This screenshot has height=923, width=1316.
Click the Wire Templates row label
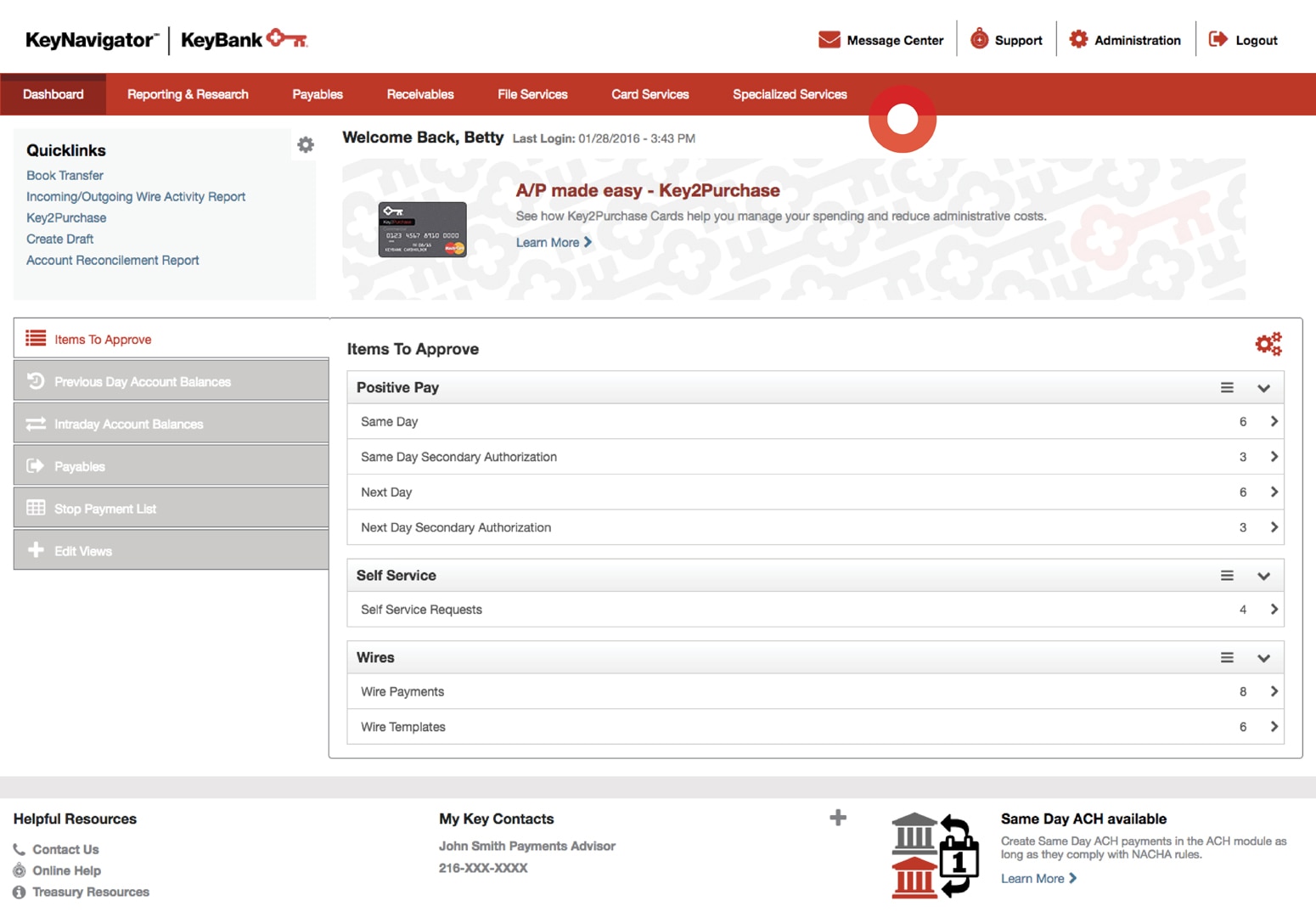(x=402, y=727)
